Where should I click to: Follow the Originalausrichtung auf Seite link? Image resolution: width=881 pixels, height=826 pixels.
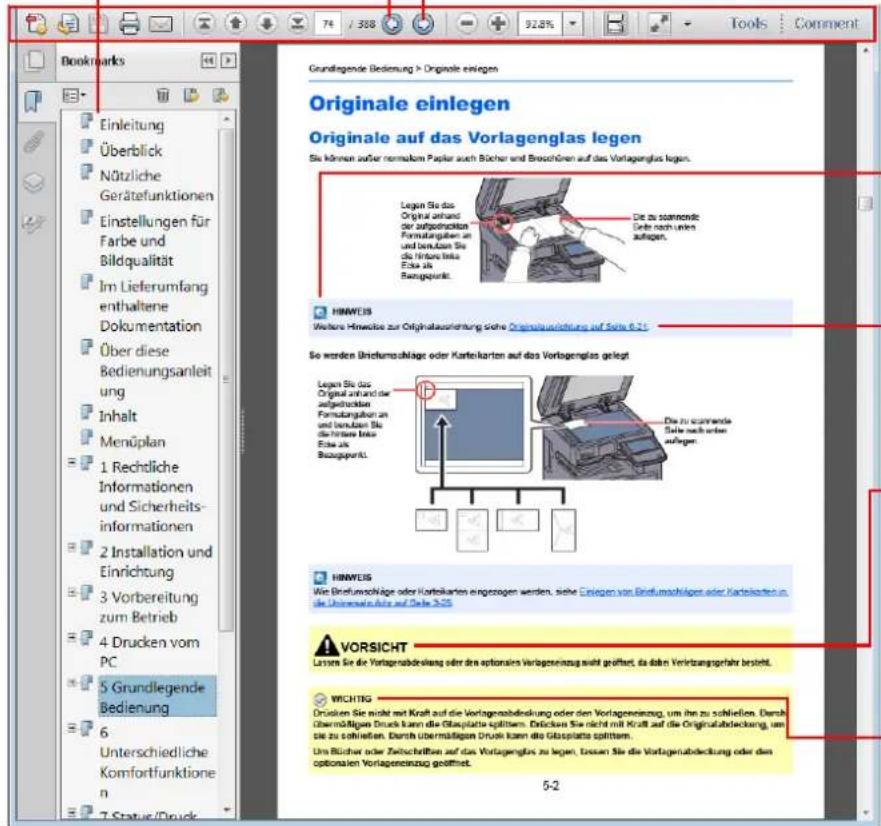coord(578,326)
